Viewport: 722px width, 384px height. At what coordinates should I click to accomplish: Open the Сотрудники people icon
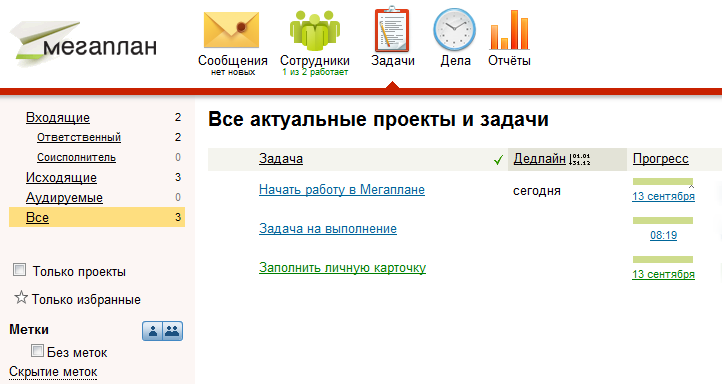315,30
